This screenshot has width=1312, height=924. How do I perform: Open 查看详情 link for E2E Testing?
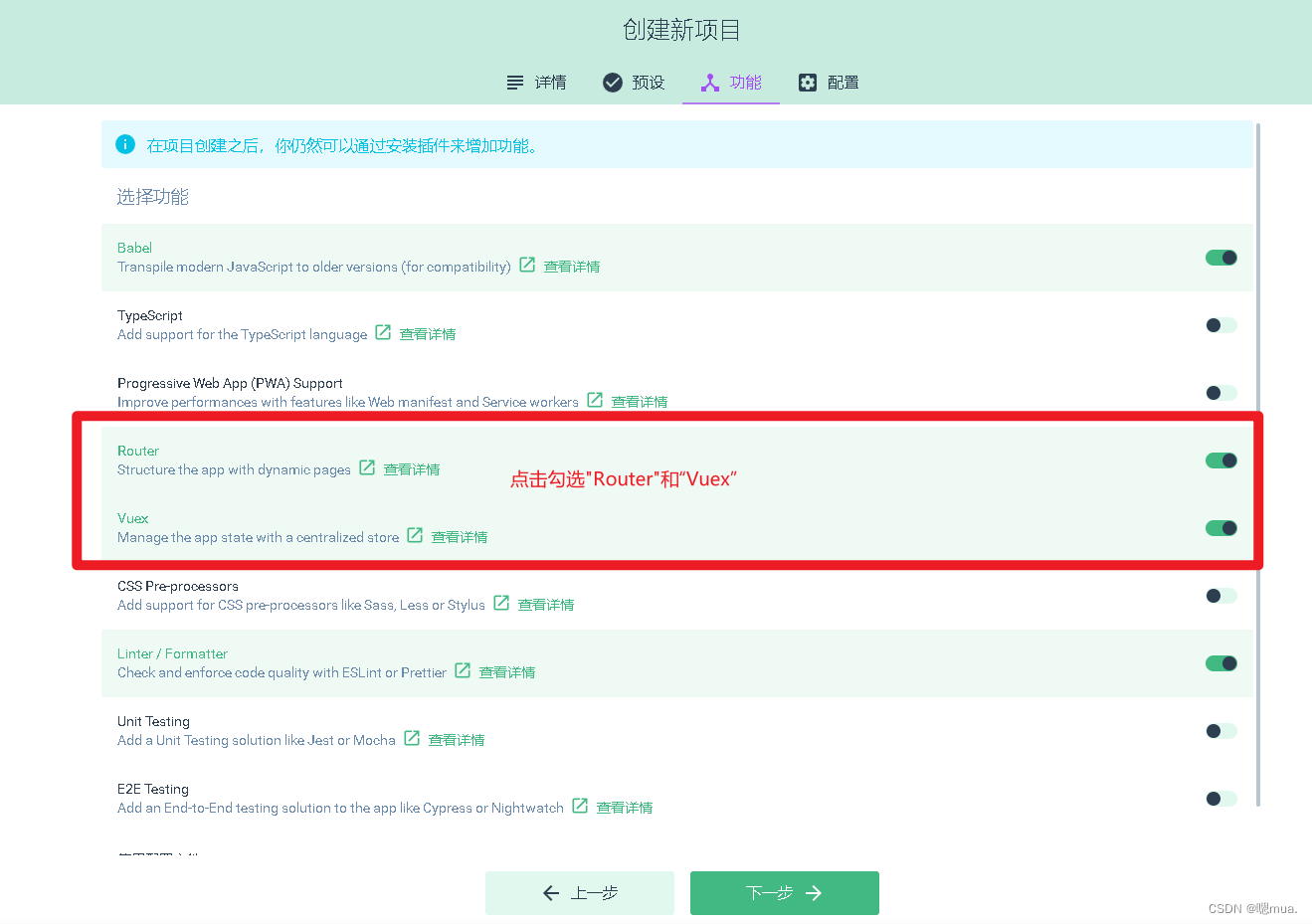[x=625, y=808]
